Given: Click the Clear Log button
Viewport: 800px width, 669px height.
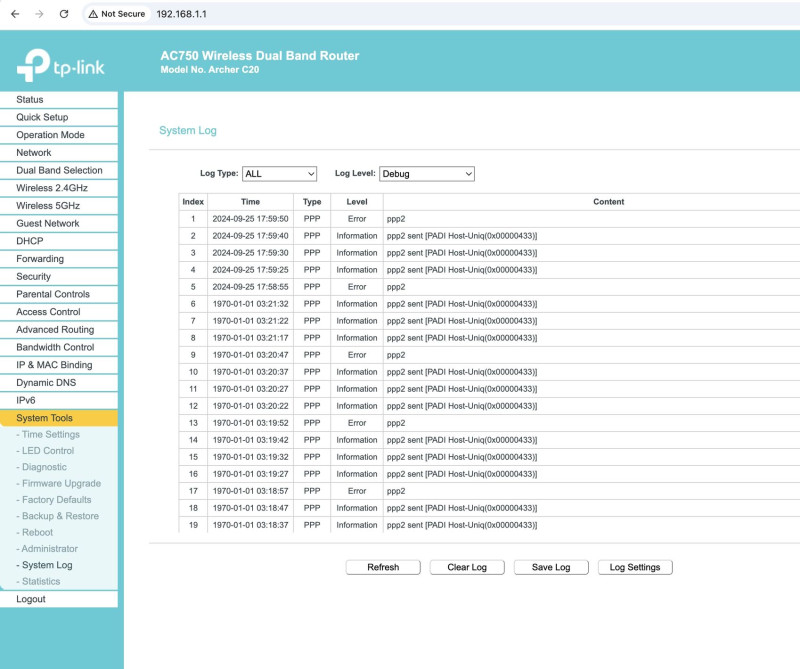Looking at the screenshot, I should 467,567.
